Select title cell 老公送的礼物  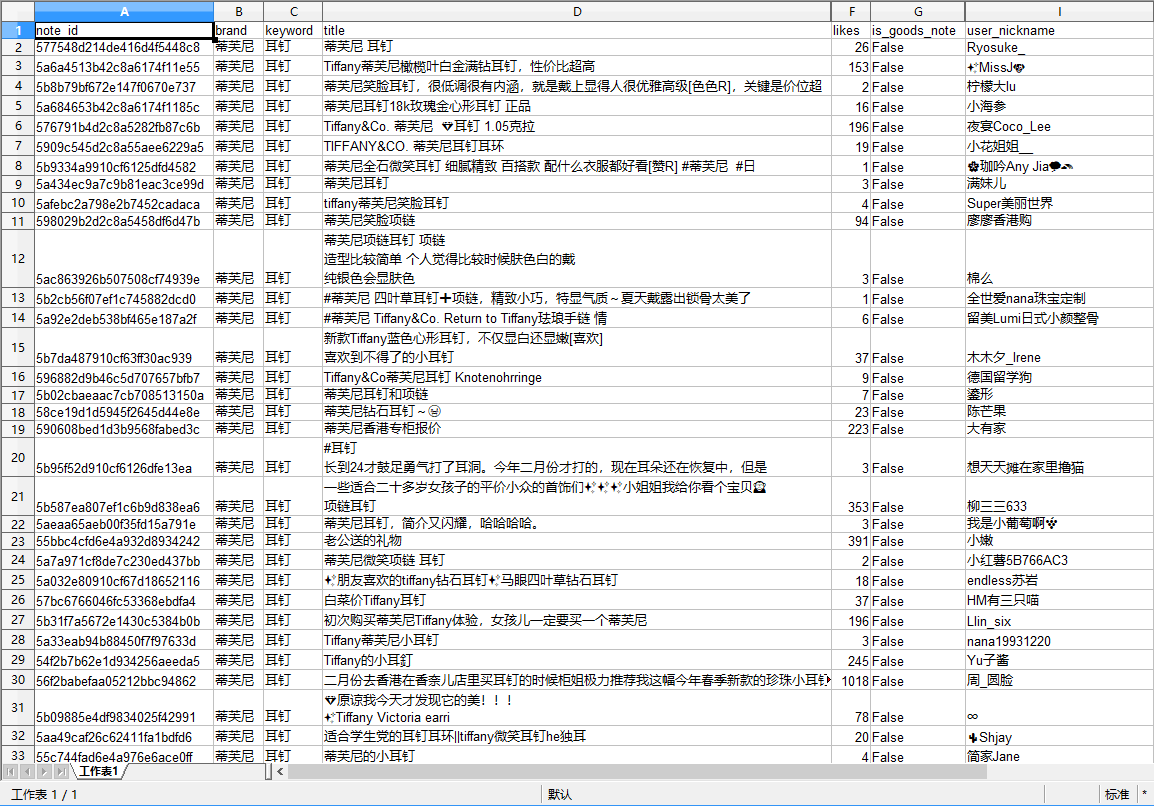(x=576, y=541)
